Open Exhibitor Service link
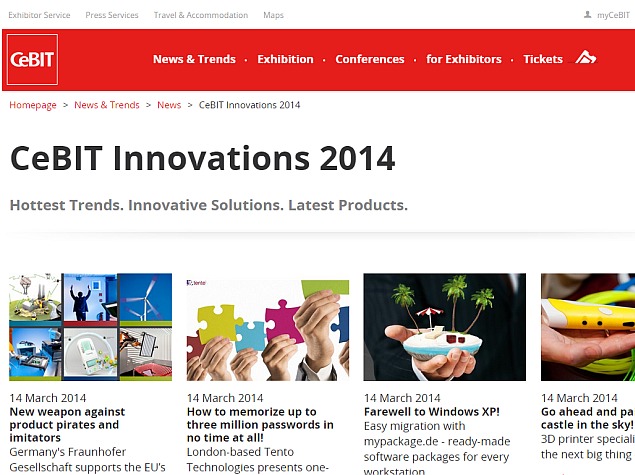This screenshot has width=635, height=475. click(x=38, y=16)
